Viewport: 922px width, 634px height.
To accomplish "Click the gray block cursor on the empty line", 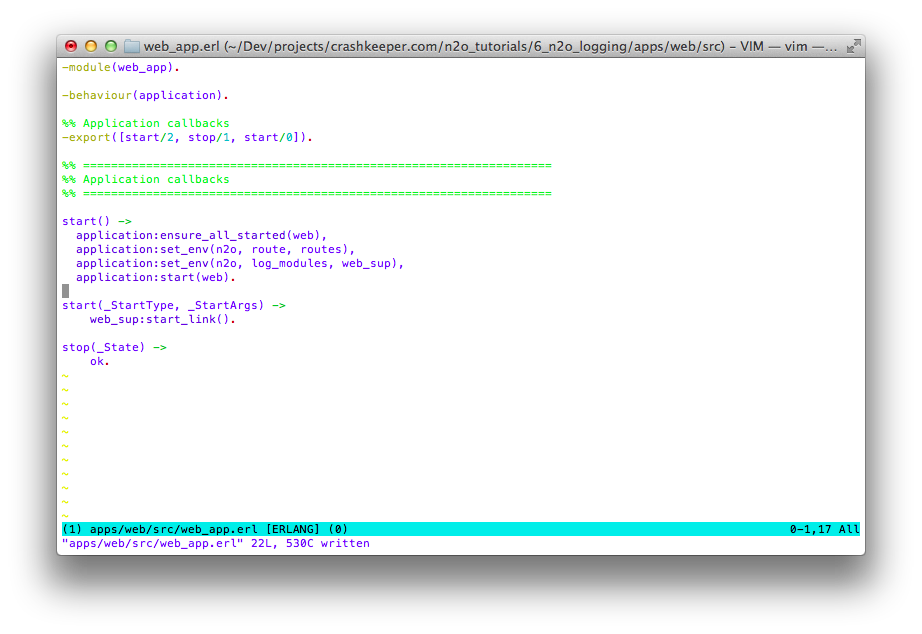I will pyautogui.click(x=66, y=291).
